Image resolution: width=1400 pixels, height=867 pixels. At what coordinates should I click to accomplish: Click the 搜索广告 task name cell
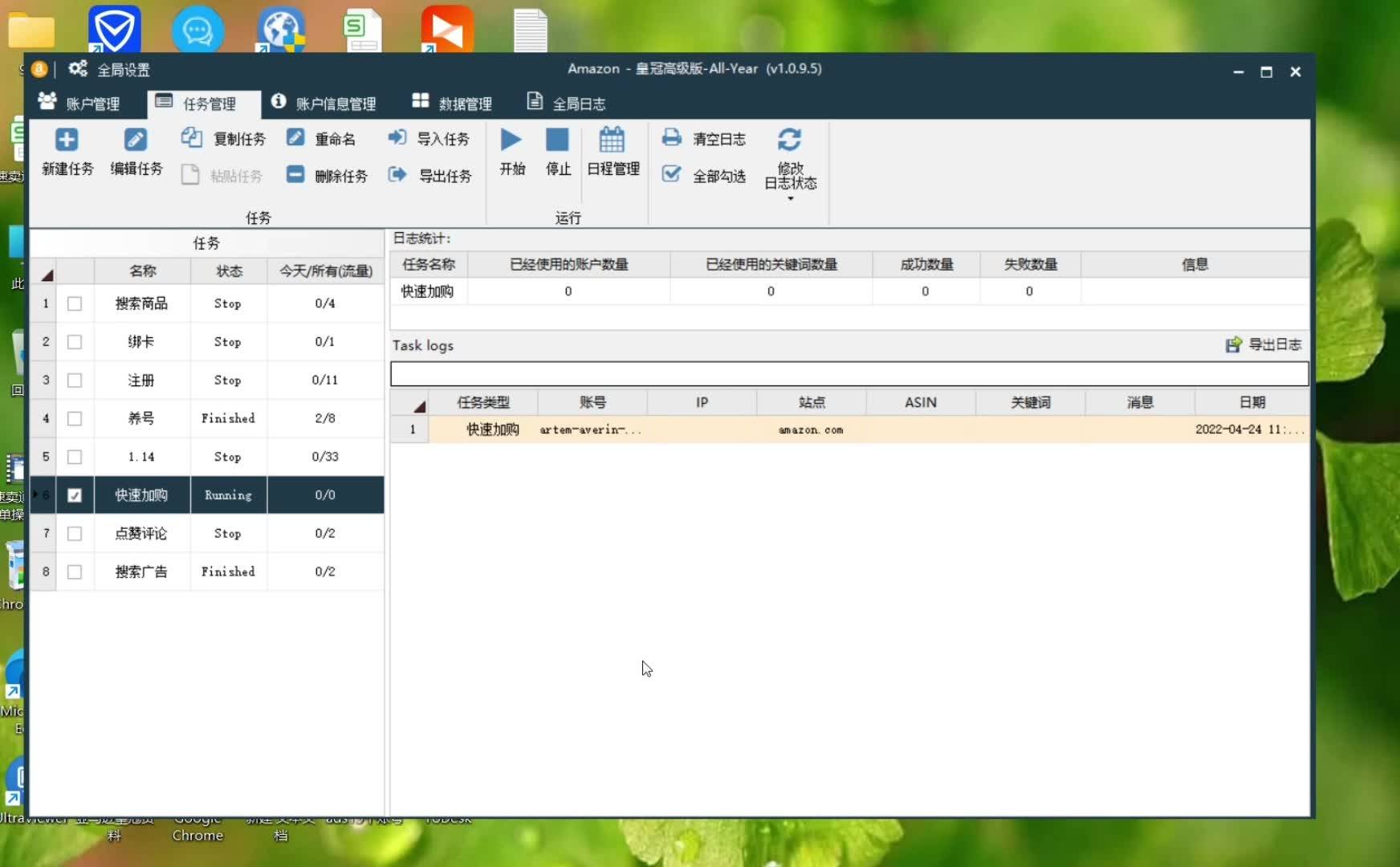click(x=142, y=572)
